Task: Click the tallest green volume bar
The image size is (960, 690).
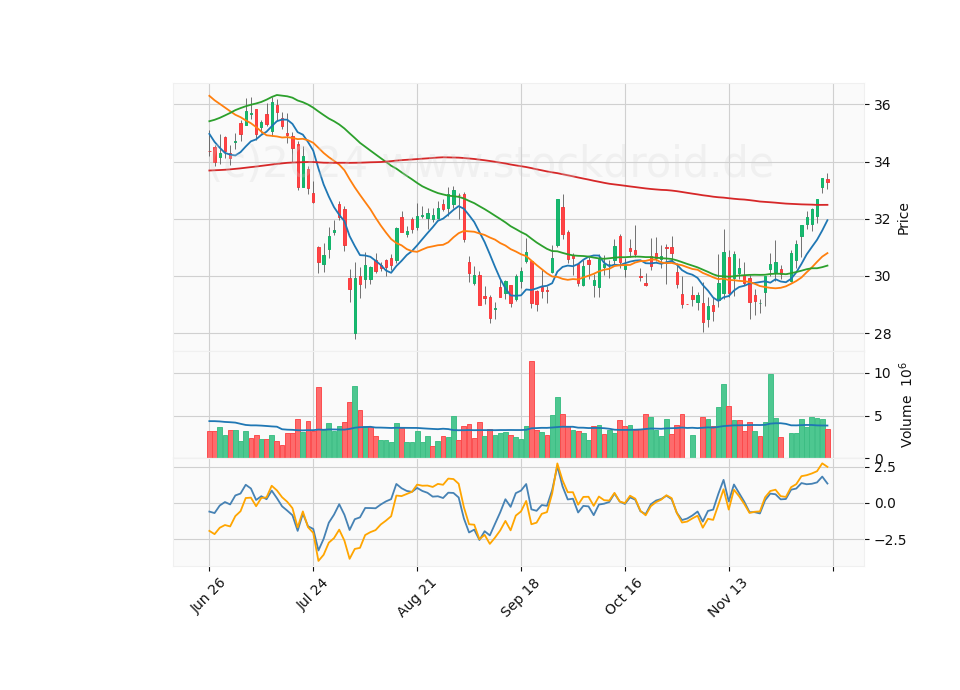Action: [x=771, y=416]
